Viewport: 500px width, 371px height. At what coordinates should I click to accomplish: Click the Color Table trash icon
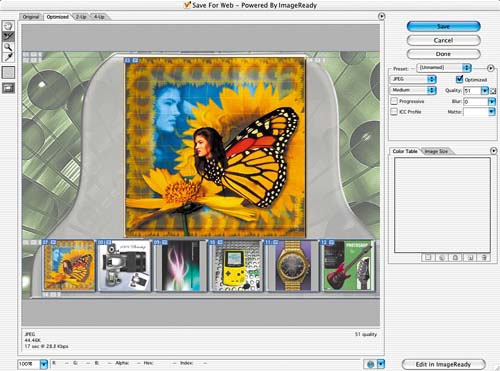pyautogui.click(x=484, y=257)
